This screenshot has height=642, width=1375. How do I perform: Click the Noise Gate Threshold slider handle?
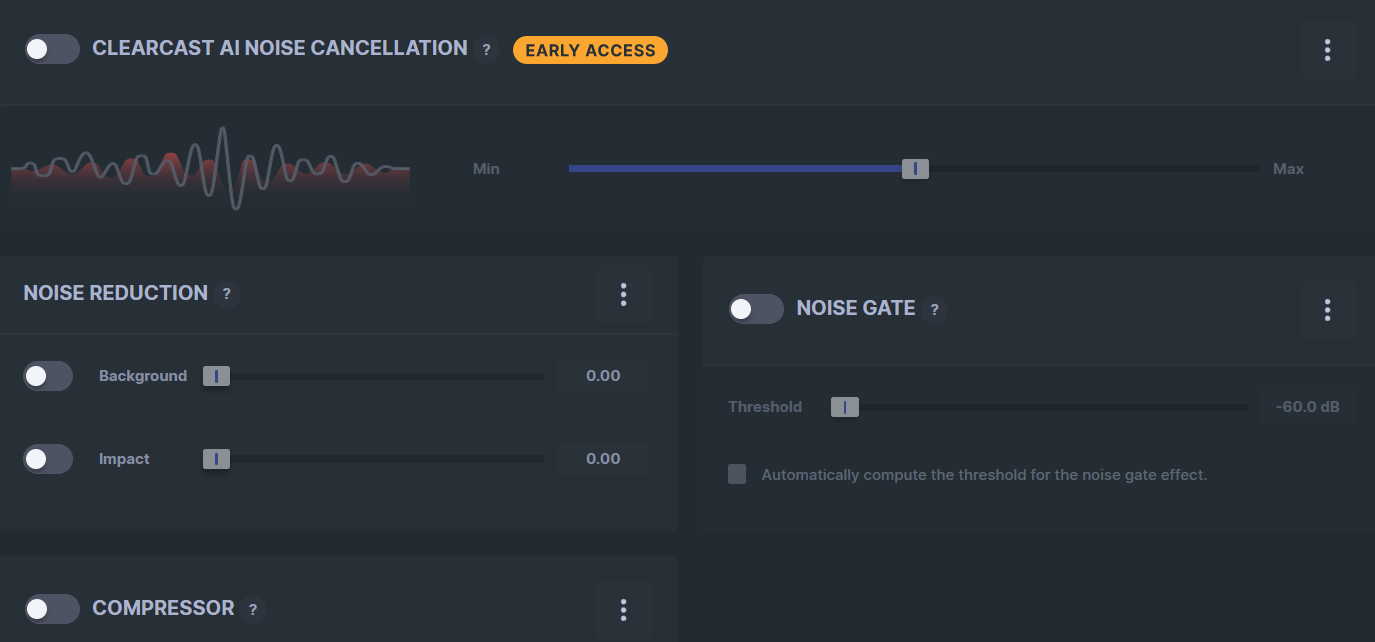[x=845, y=407]
